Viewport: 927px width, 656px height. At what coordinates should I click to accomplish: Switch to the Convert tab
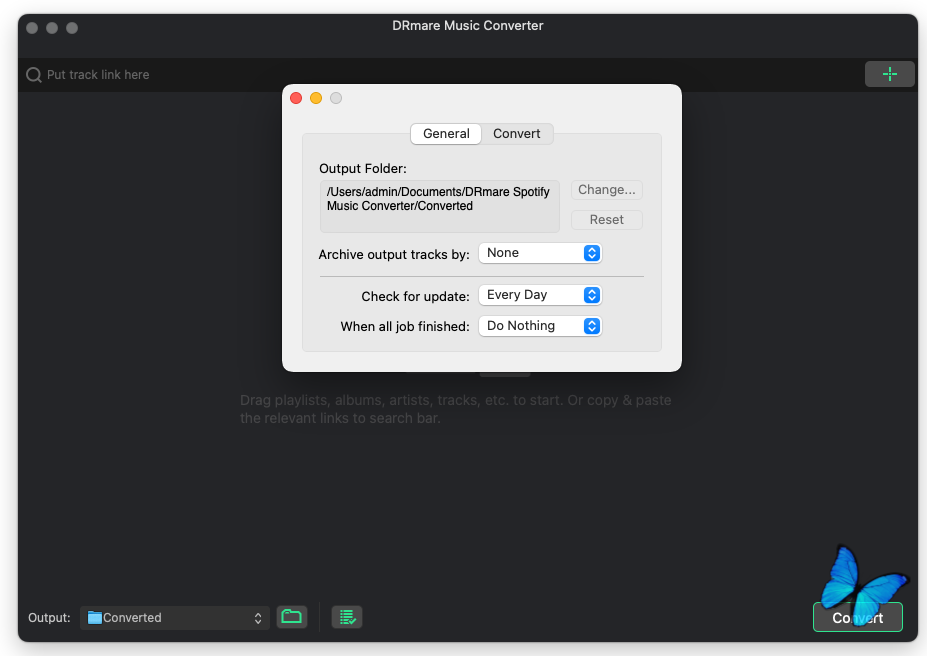pos(516,134)
